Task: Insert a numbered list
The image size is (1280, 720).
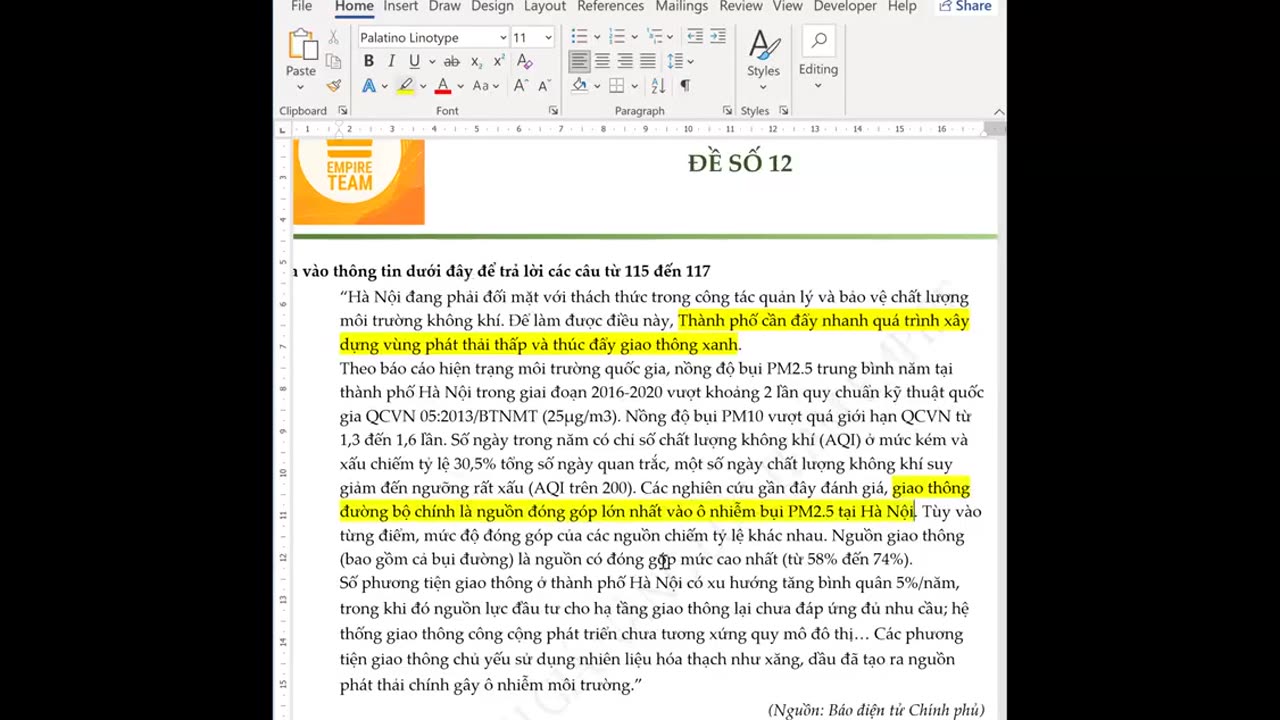Action: coord(617,37)
